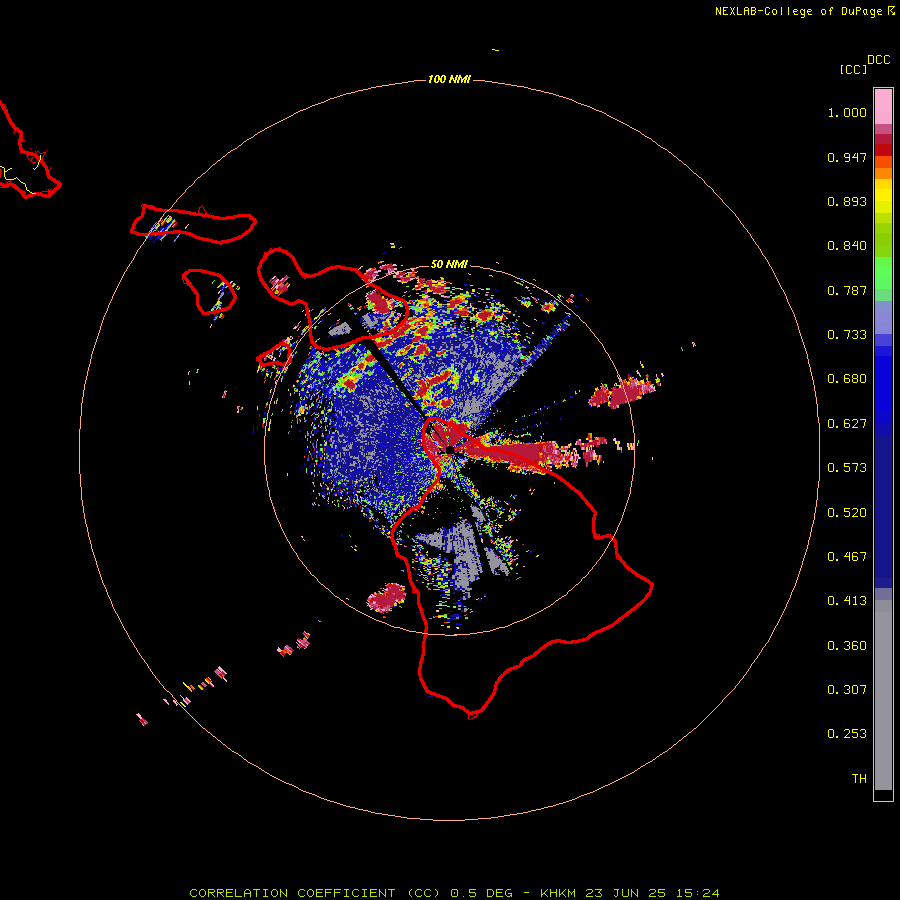Click the gray low-value color bar segment
This screenshot has height=900, width=900.
click(x=883, y=695)
